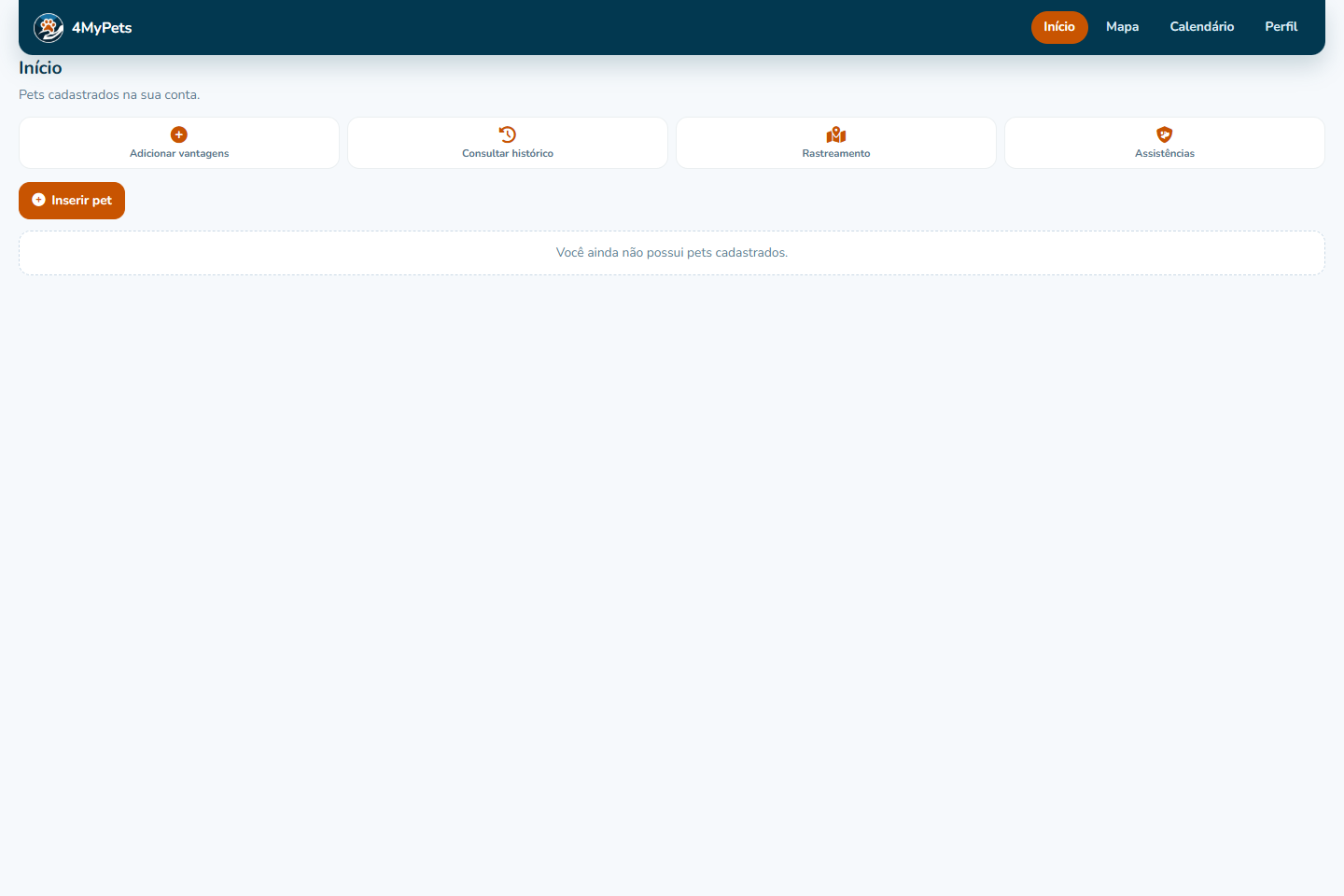Click the plus icon above Adicionar vantagens
Screen dimensions: 1344x896
[x=179, y=134]
